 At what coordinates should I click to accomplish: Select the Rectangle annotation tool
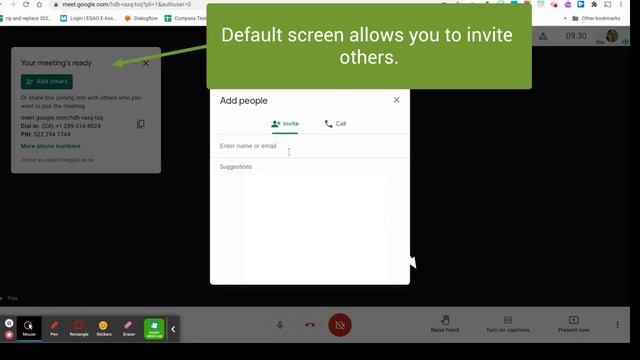tap(79, 329)
